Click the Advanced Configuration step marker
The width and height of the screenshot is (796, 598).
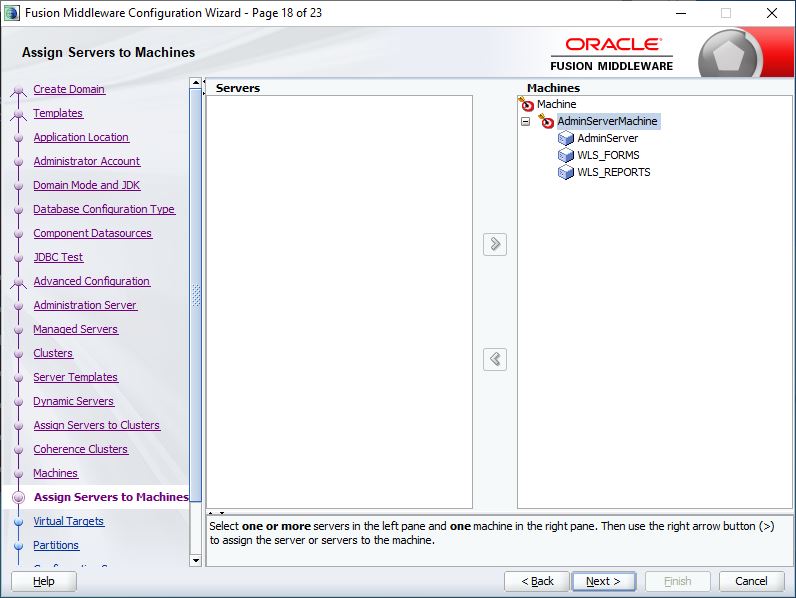[x=19, y=283]
